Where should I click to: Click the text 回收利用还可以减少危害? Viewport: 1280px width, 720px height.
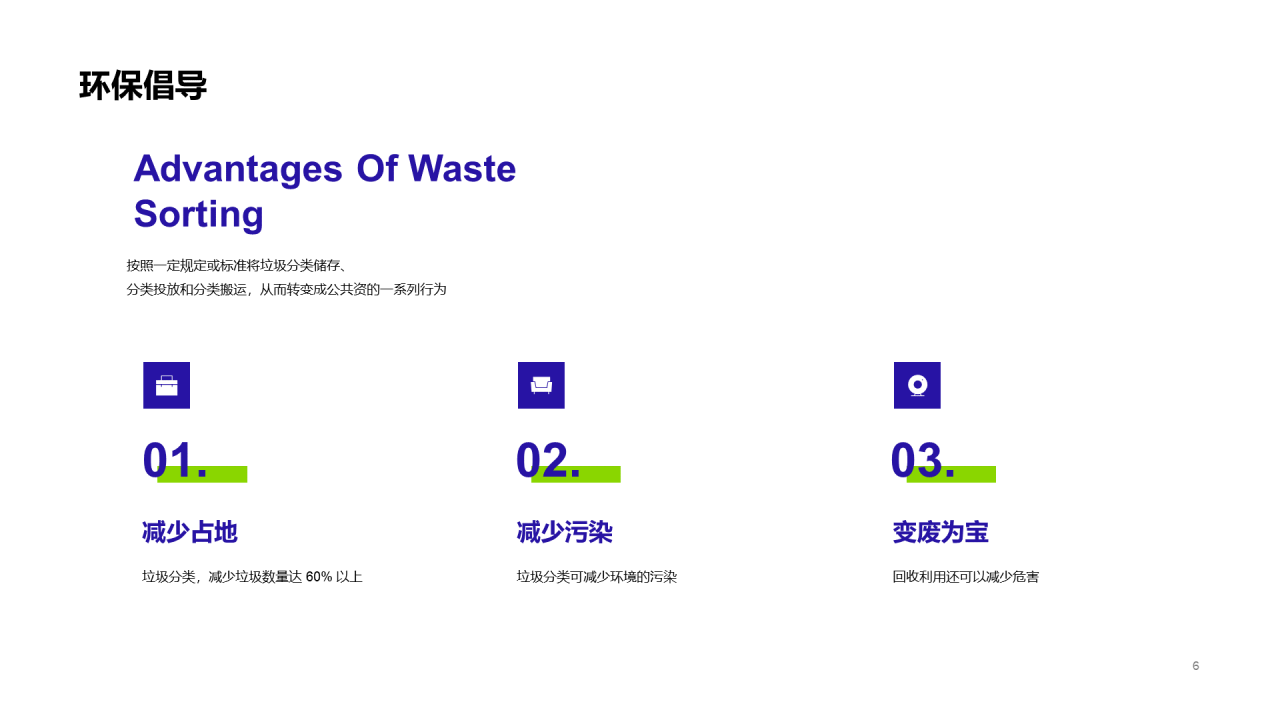(x=966, y=577)
